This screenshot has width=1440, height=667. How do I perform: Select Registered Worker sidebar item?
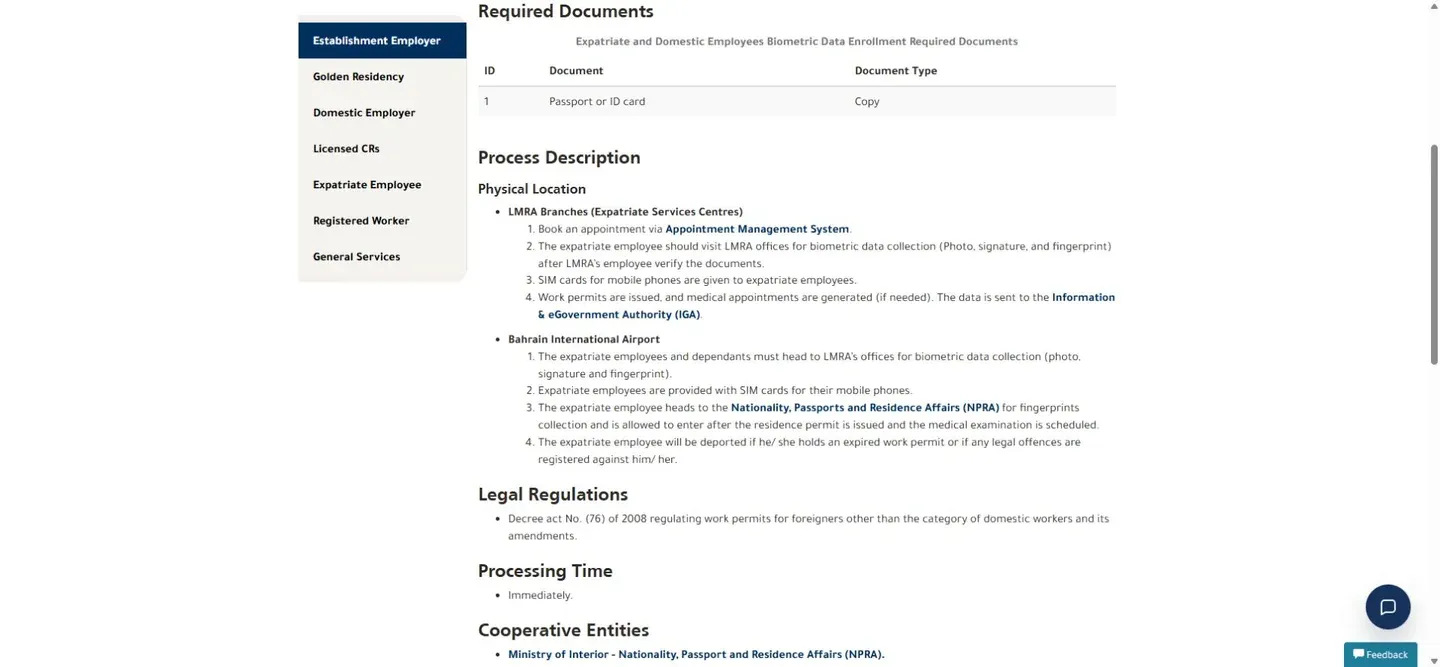click(382, 221)
